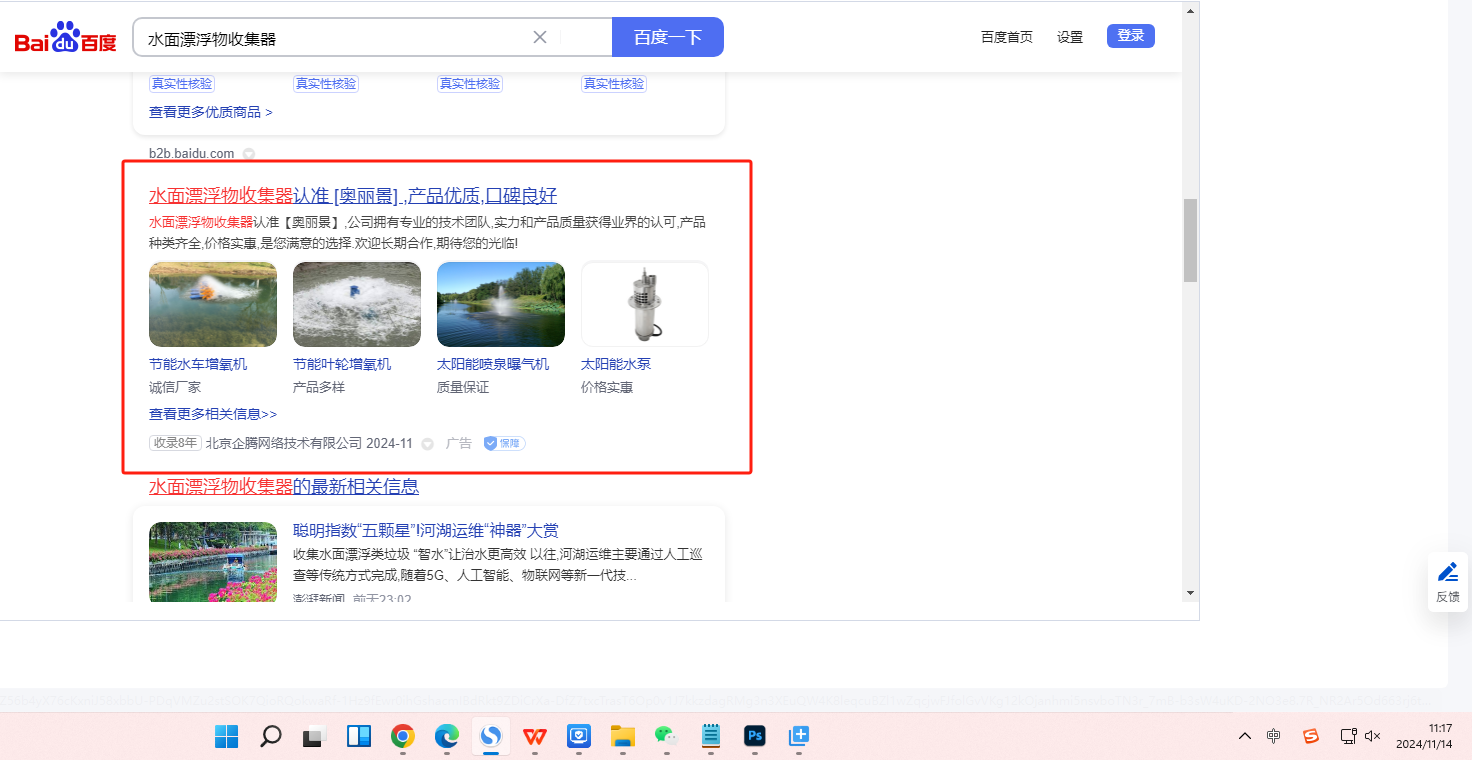Click the 保障 shield badge
This screenshot has width=1472, height=760.
504,443
